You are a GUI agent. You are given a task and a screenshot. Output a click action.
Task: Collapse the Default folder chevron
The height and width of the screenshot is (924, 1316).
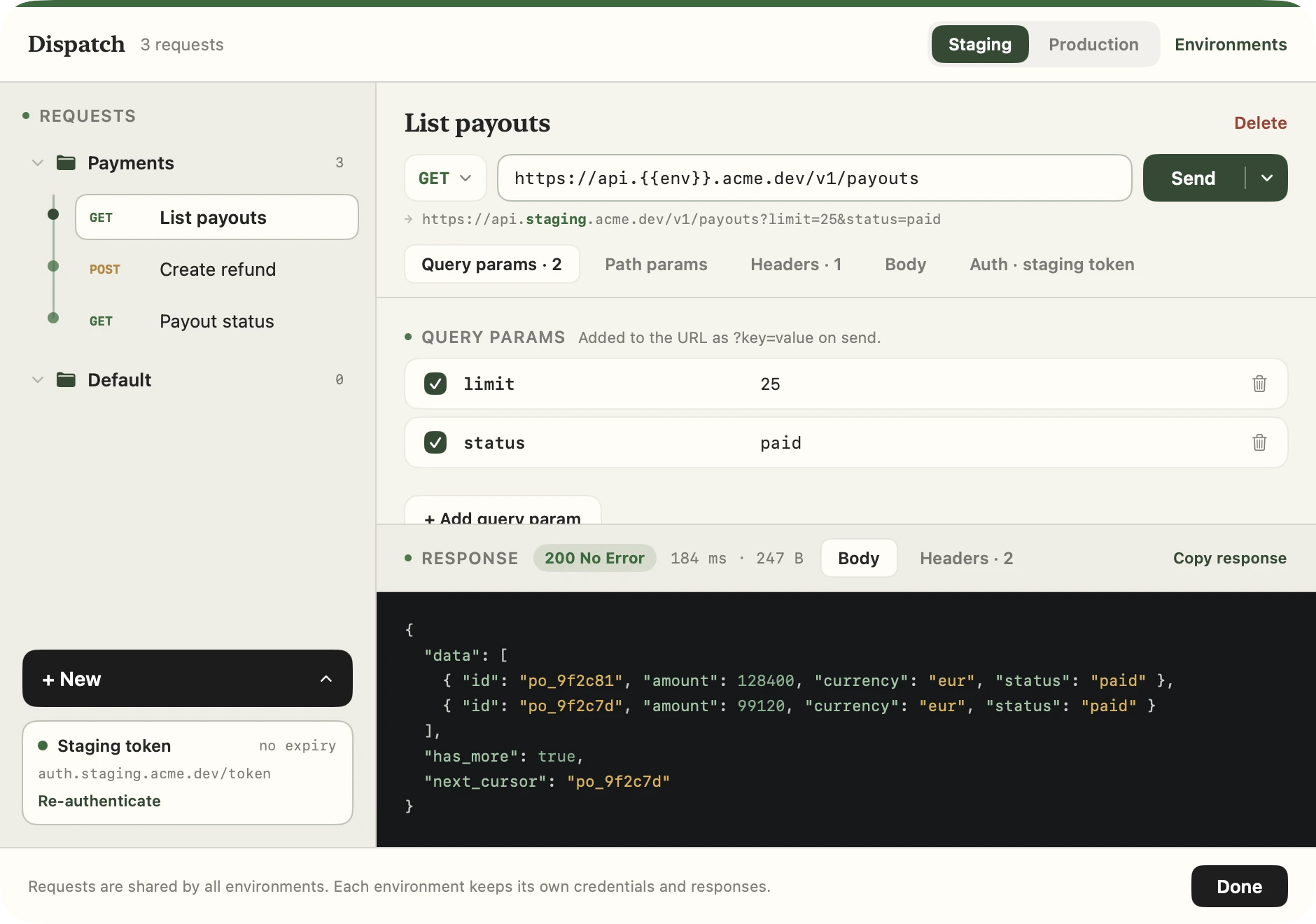point(38,380)
